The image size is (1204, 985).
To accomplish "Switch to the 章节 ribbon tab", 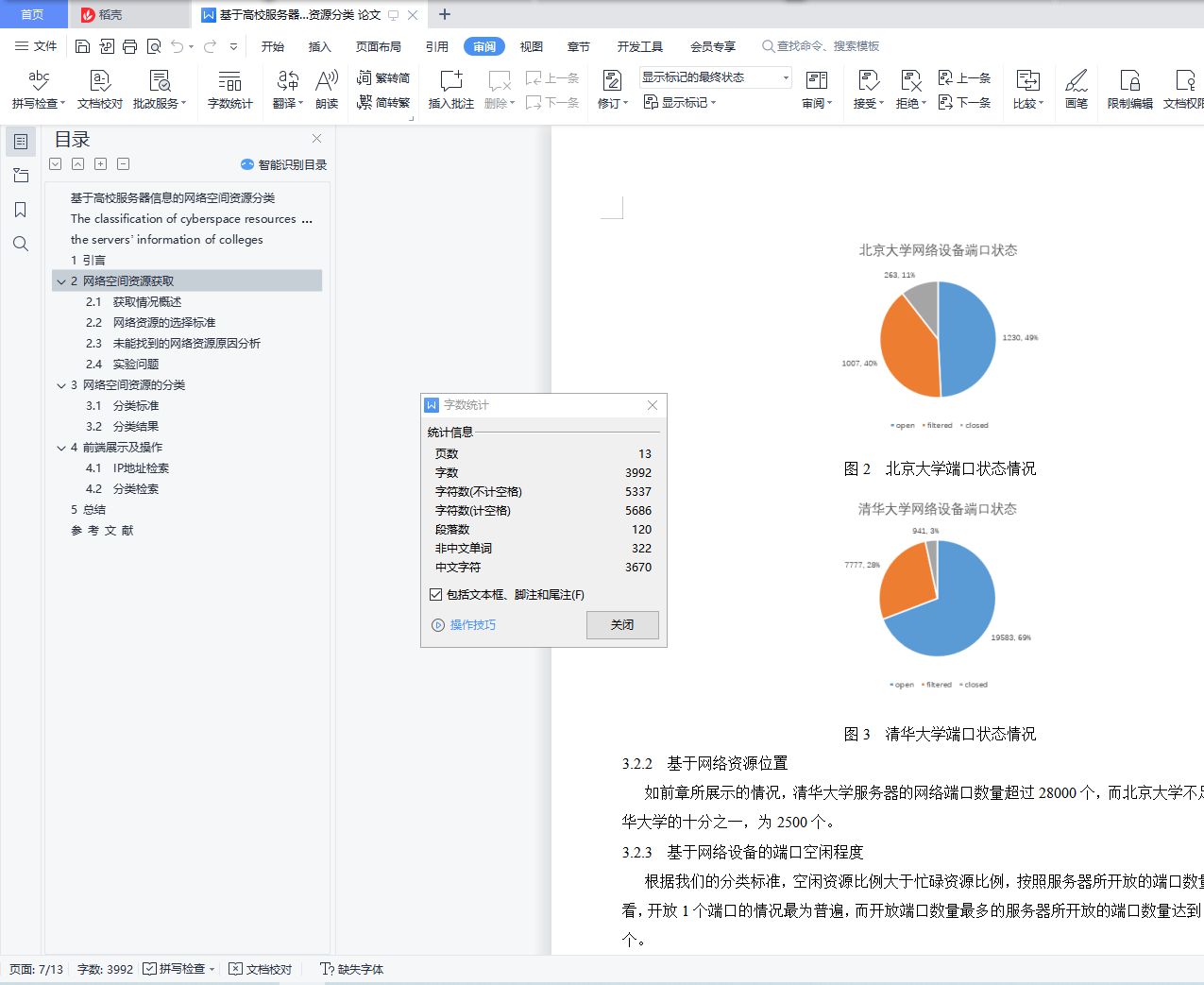I will pyautogui.click(x=579, y=46).
